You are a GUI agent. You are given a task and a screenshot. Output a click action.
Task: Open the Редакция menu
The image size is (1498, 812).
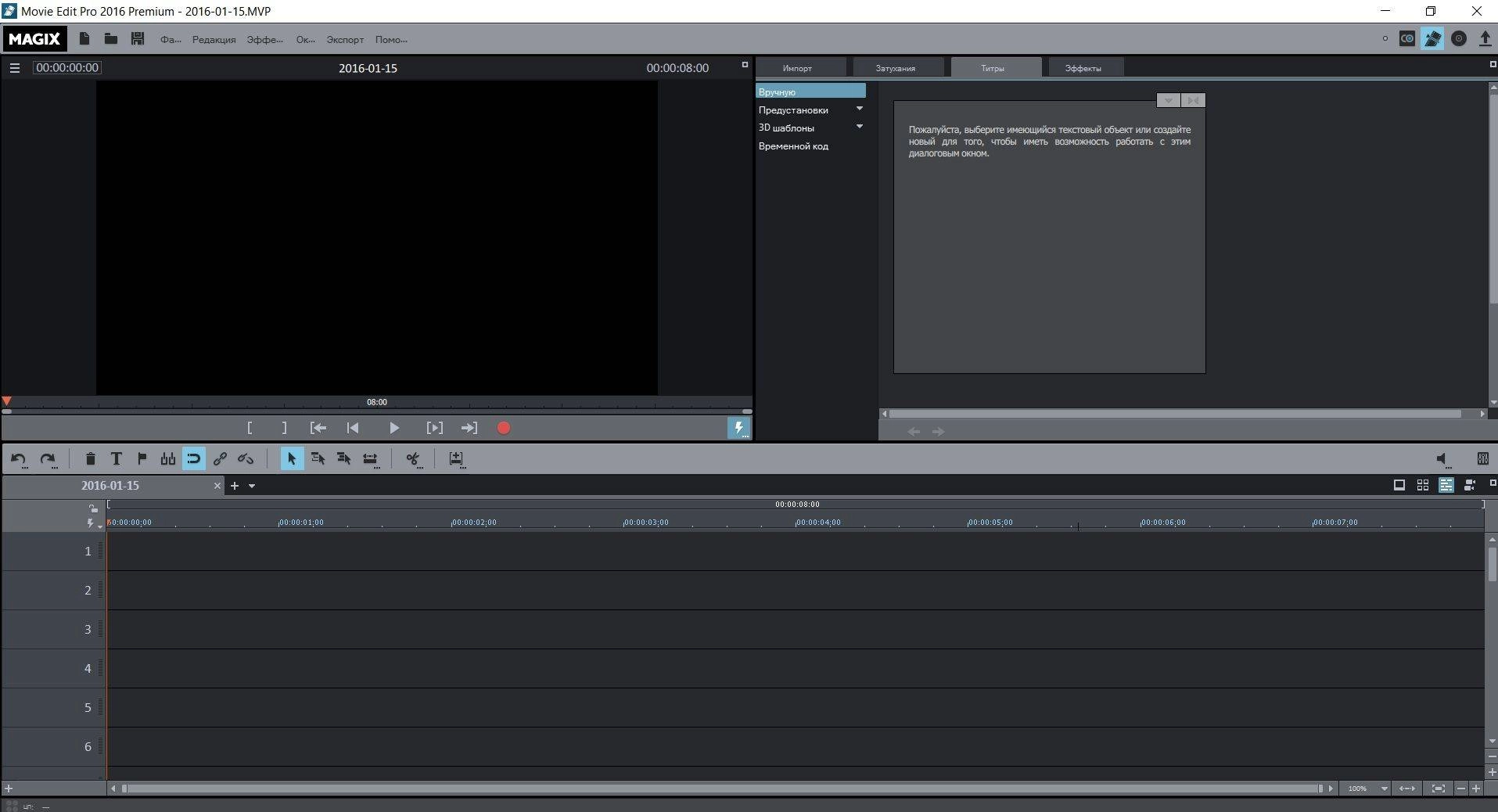(214, 40)
